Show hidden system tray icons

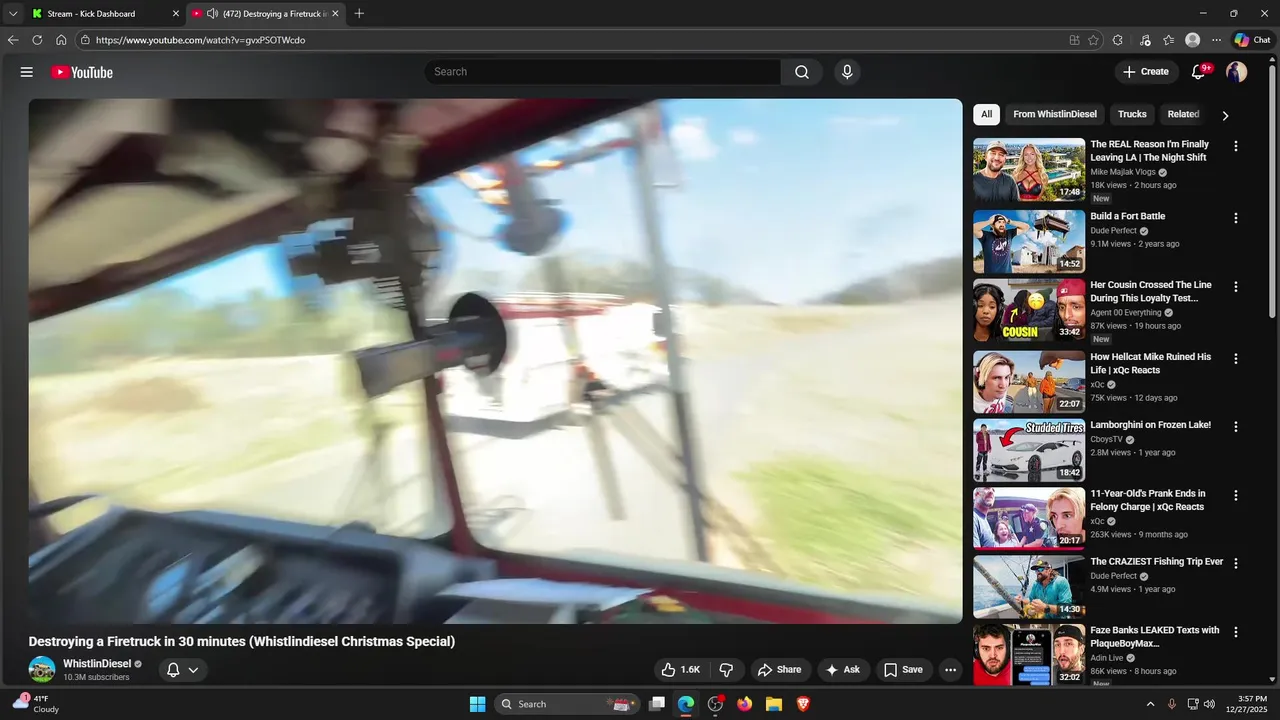[1150, 704]
